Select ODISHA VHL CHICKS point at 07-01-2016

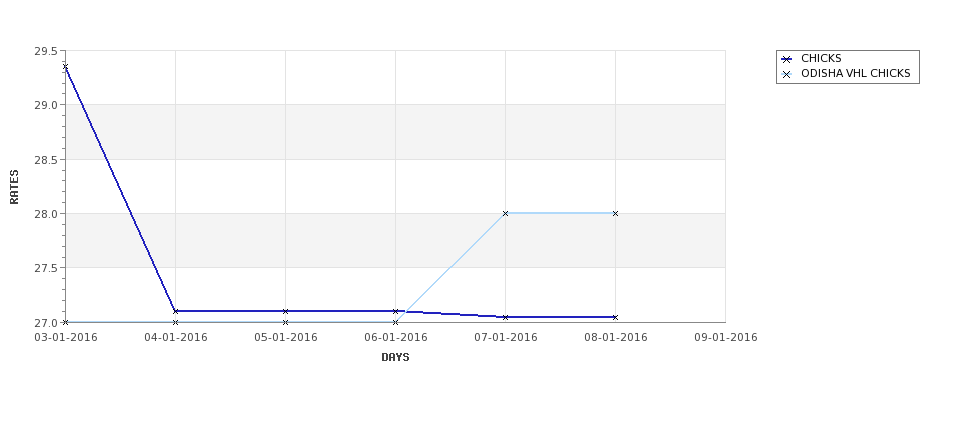(x=506, y=213)
